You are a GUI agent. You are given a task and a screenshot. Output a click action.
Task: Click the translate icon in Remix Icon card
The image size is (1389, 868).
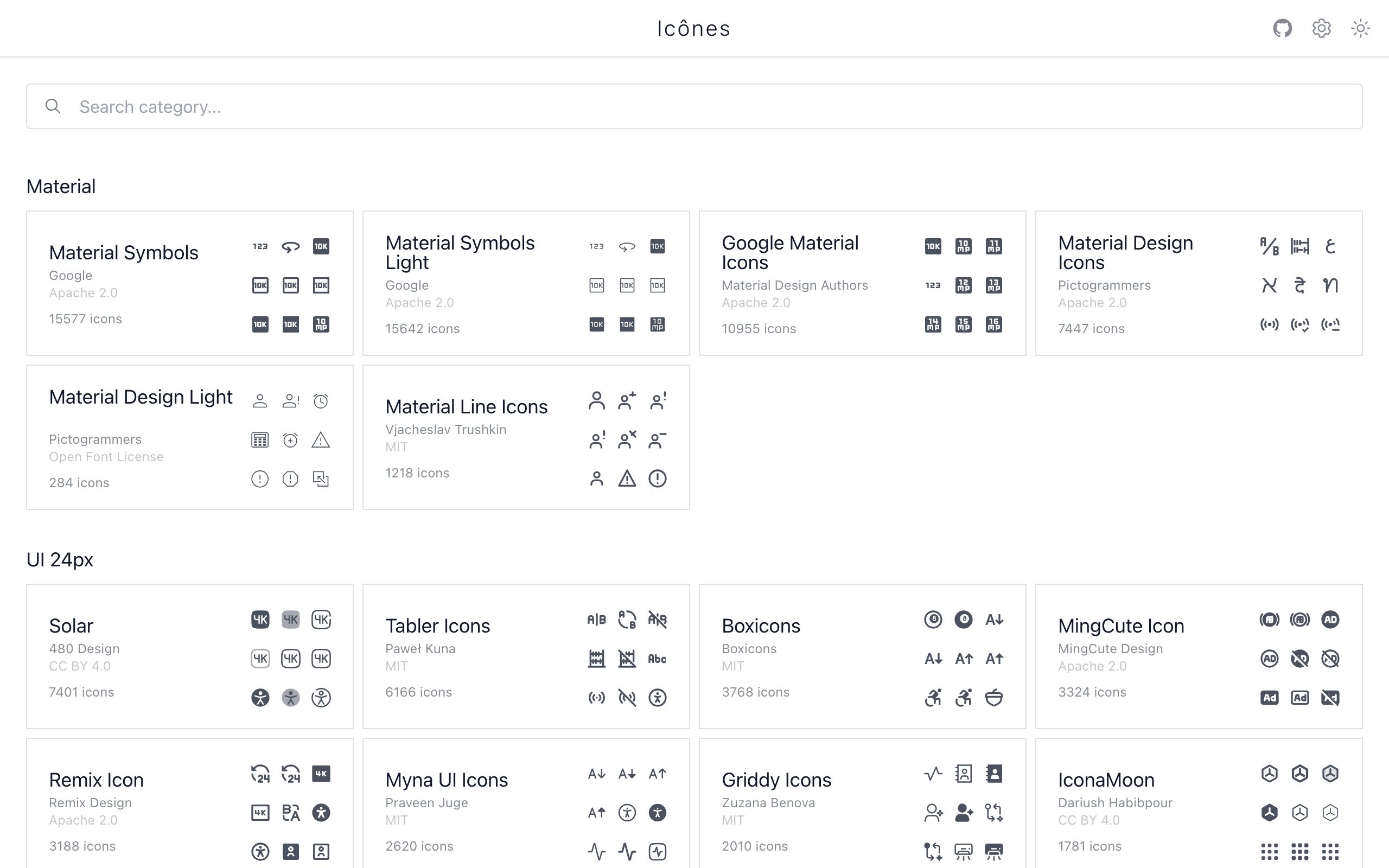point(290,813)
